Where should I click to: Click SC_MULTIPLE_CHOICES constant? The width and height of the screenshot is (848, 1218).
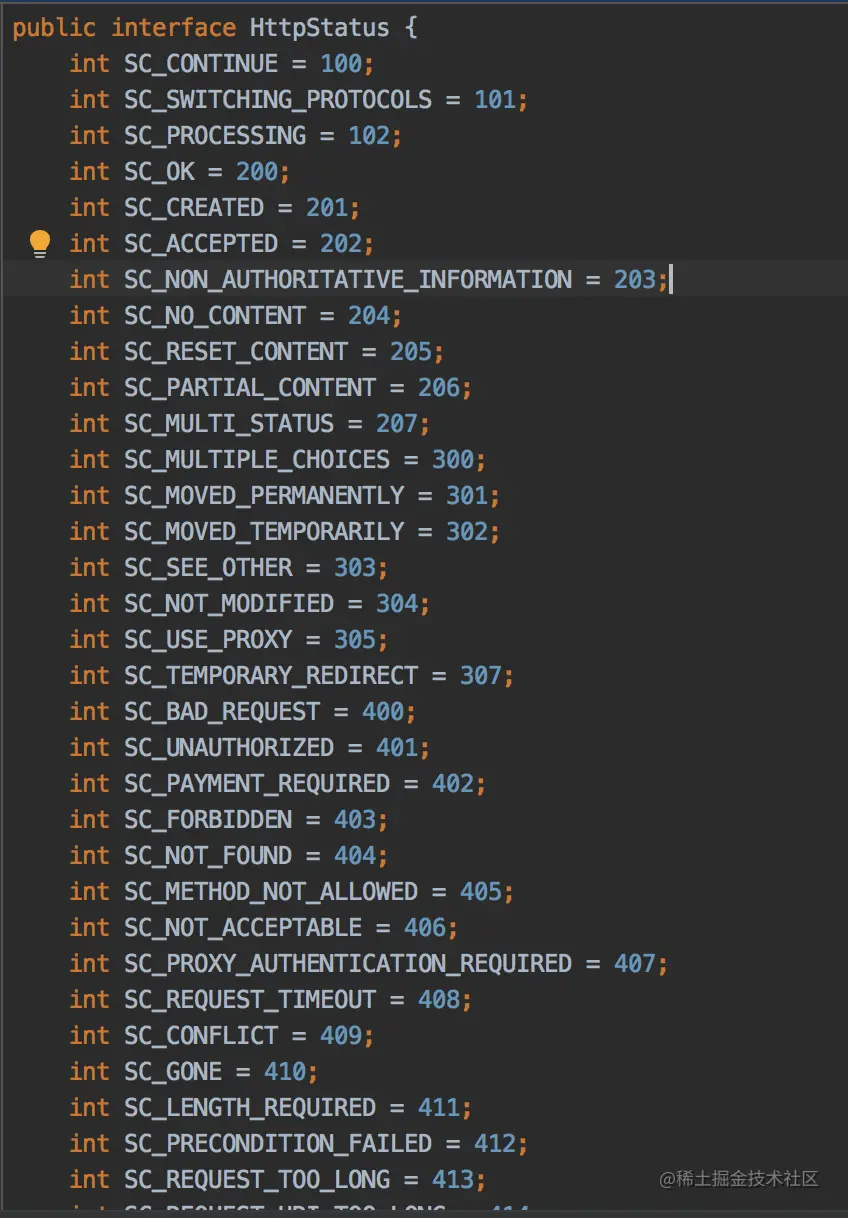coord(257,460)
